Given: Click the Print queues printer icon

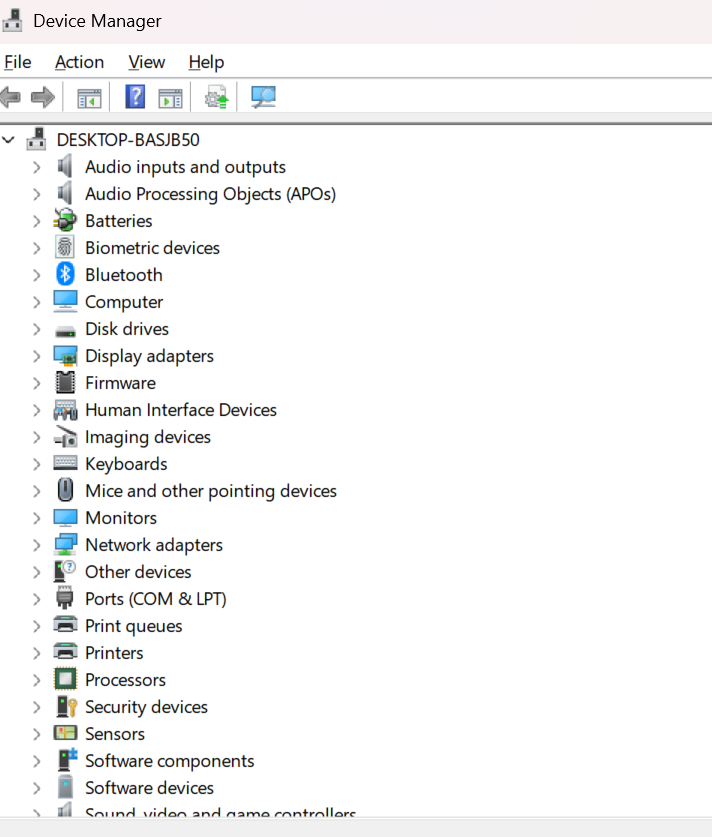Looking at the screenshot, I should point(65,625).
